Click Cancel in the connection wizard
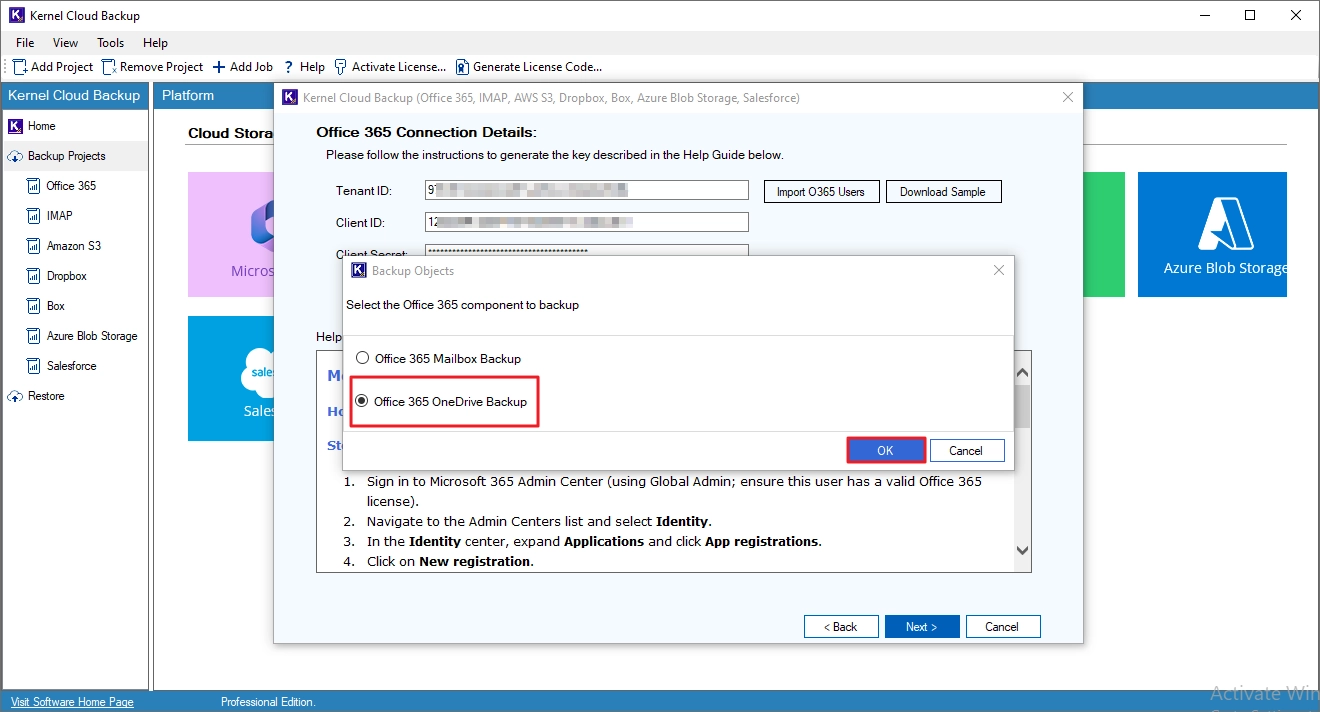The height and width of the screenshot is (712, 1320). click(1002, 627)
